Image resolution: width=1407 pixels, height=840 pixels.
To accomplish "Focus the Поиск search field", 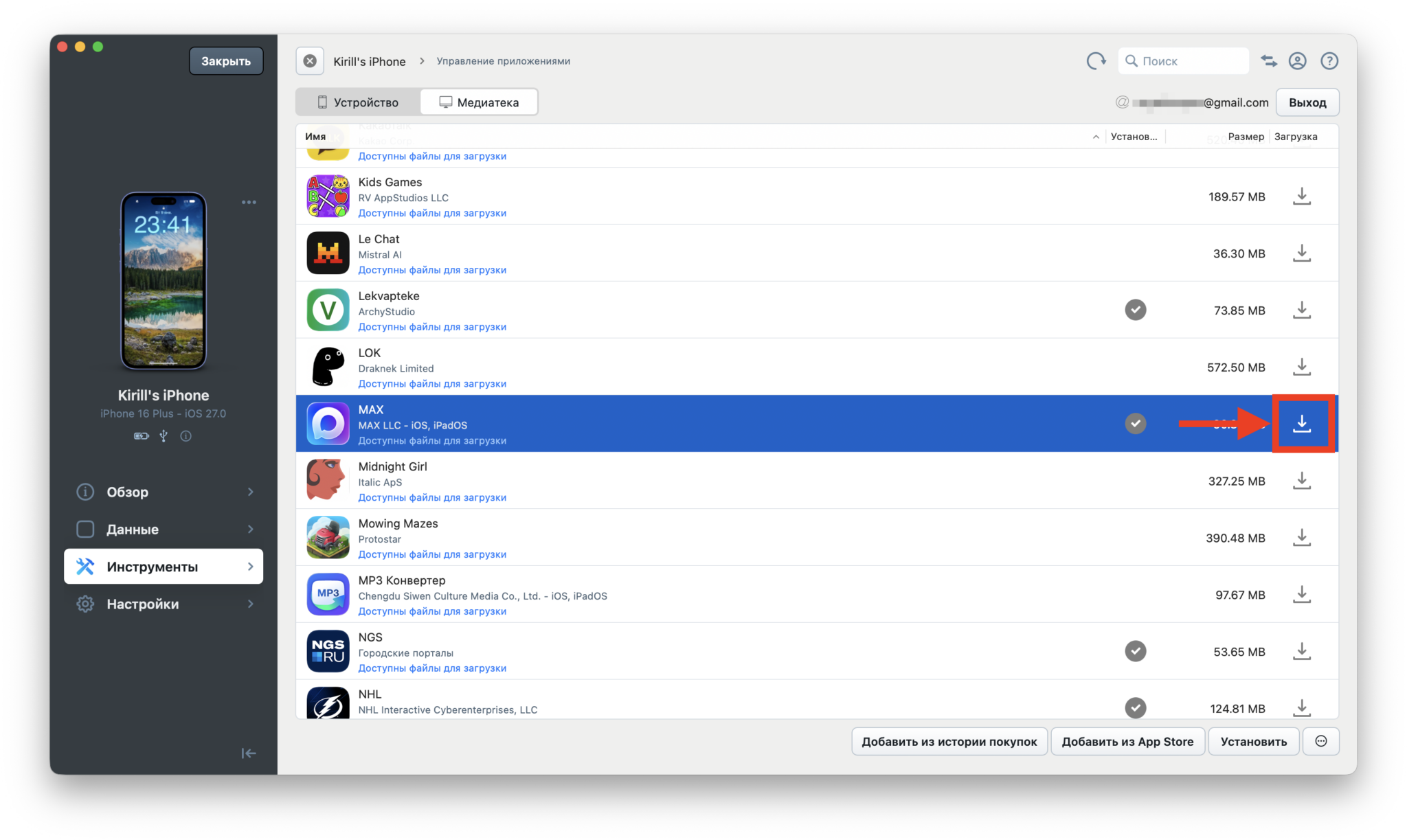I will coord(1183,61).
